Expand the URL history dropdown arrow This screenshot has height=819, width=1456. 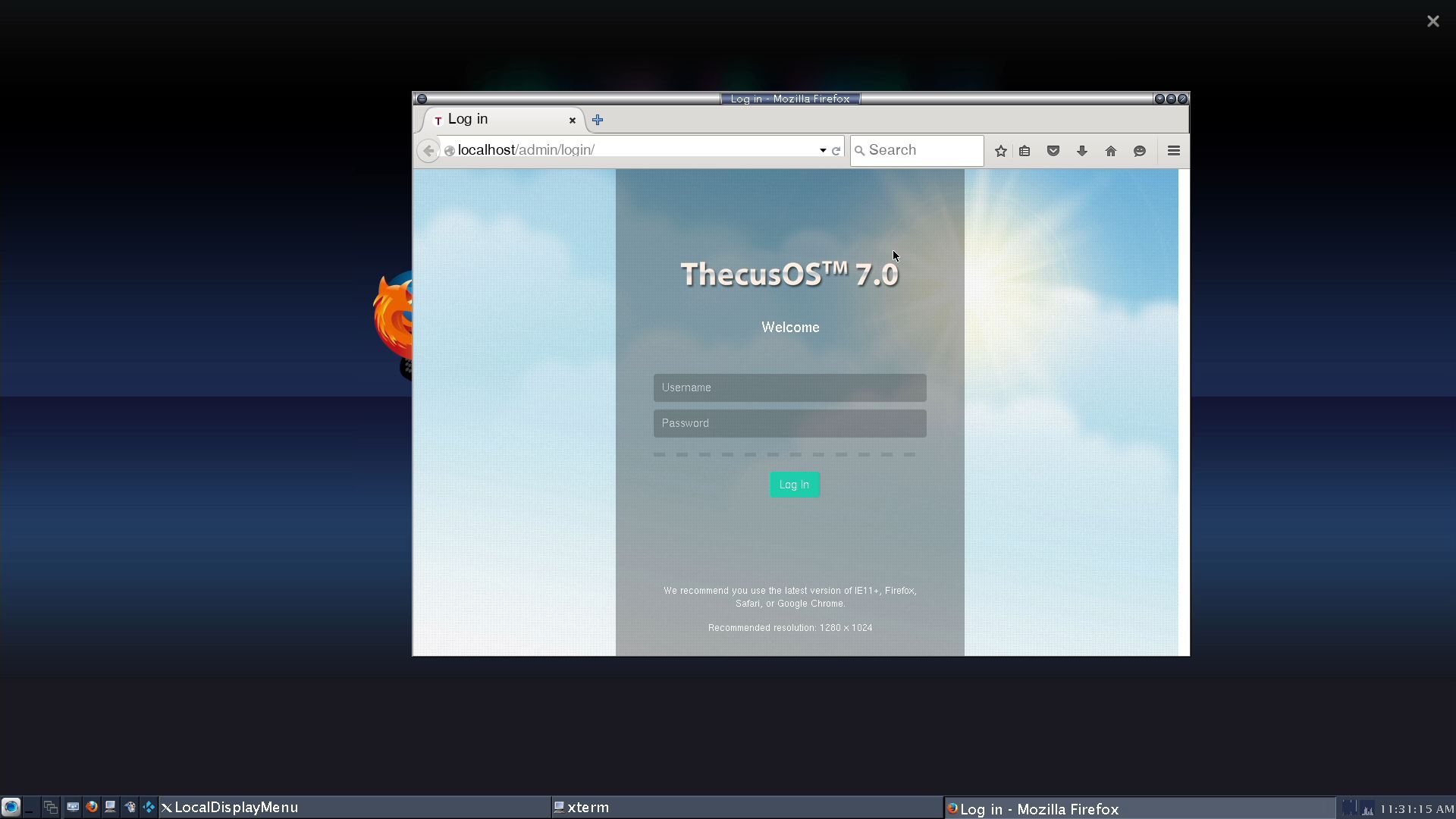[x=823, y=150]
